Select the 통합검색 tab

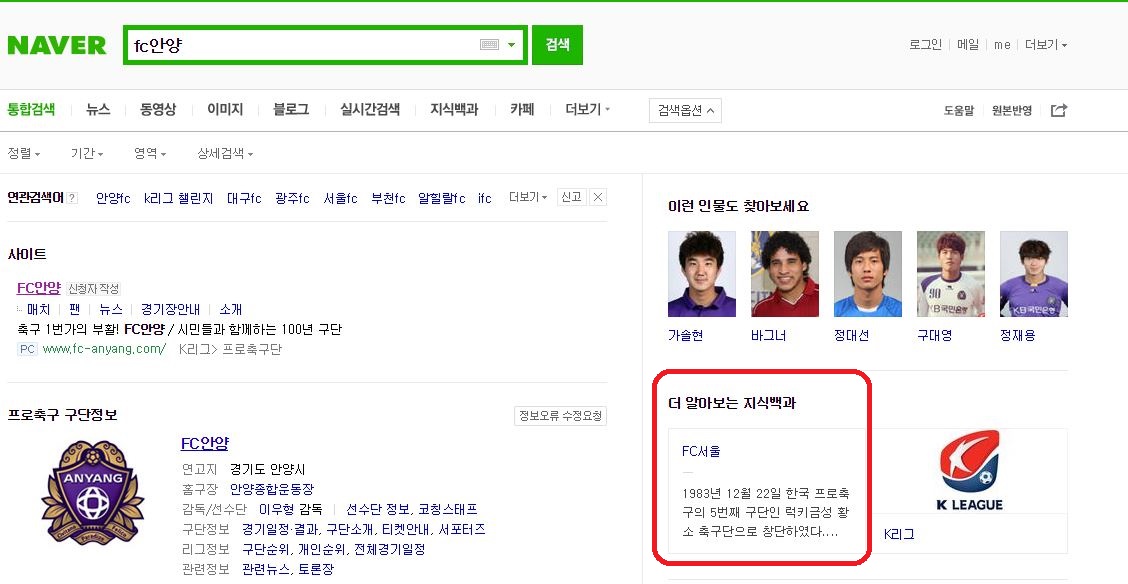point(31,109)
